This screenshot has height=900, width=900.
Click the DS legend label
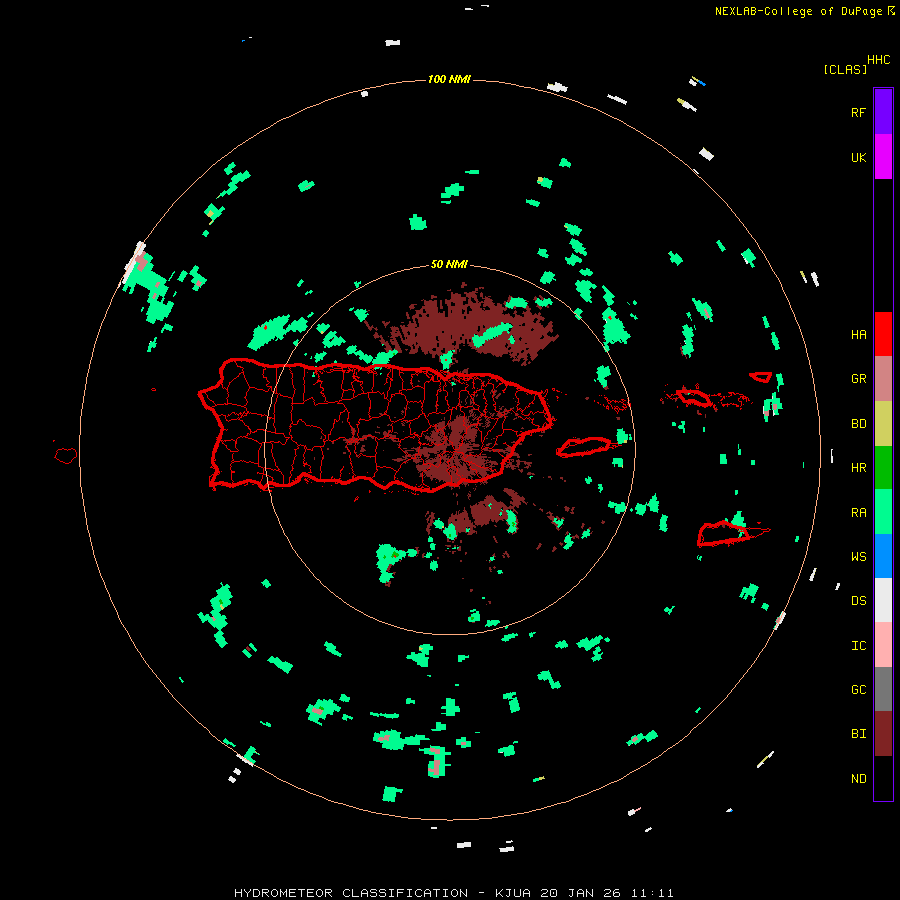pyautogui.click(x=858, y=601)
